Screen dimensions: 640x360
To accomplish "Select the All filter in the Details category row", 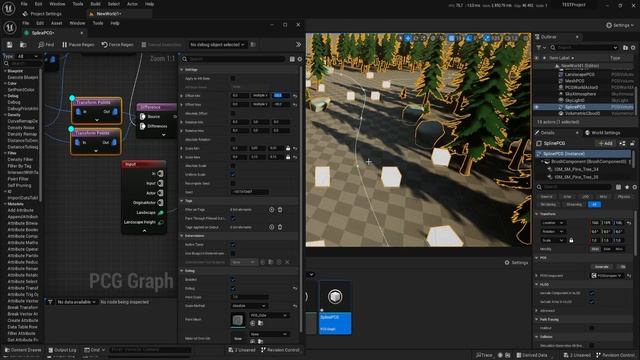I will point(594,204).
